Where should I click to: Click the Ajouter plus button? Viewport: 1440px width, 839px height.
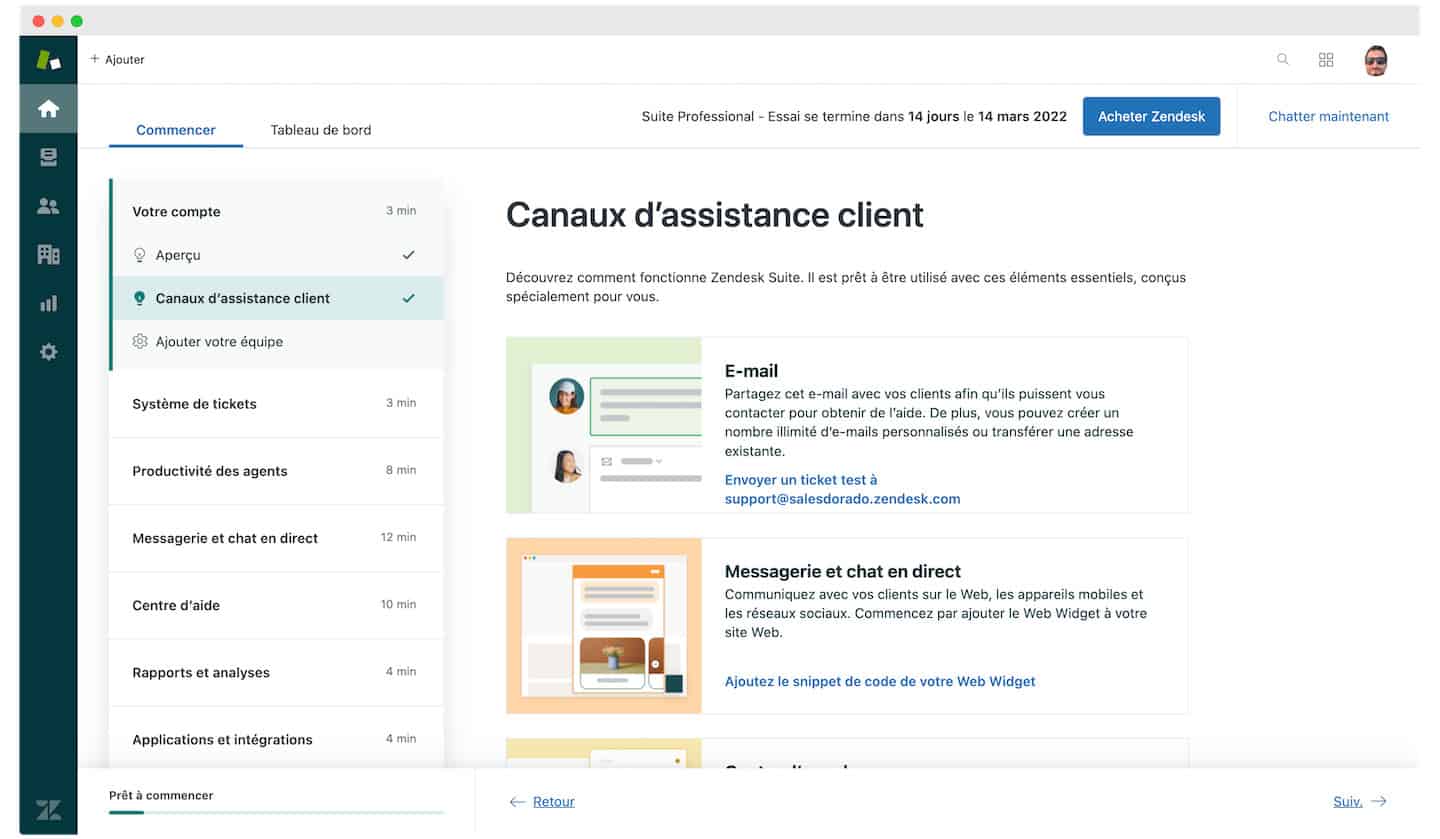[117, 60]
